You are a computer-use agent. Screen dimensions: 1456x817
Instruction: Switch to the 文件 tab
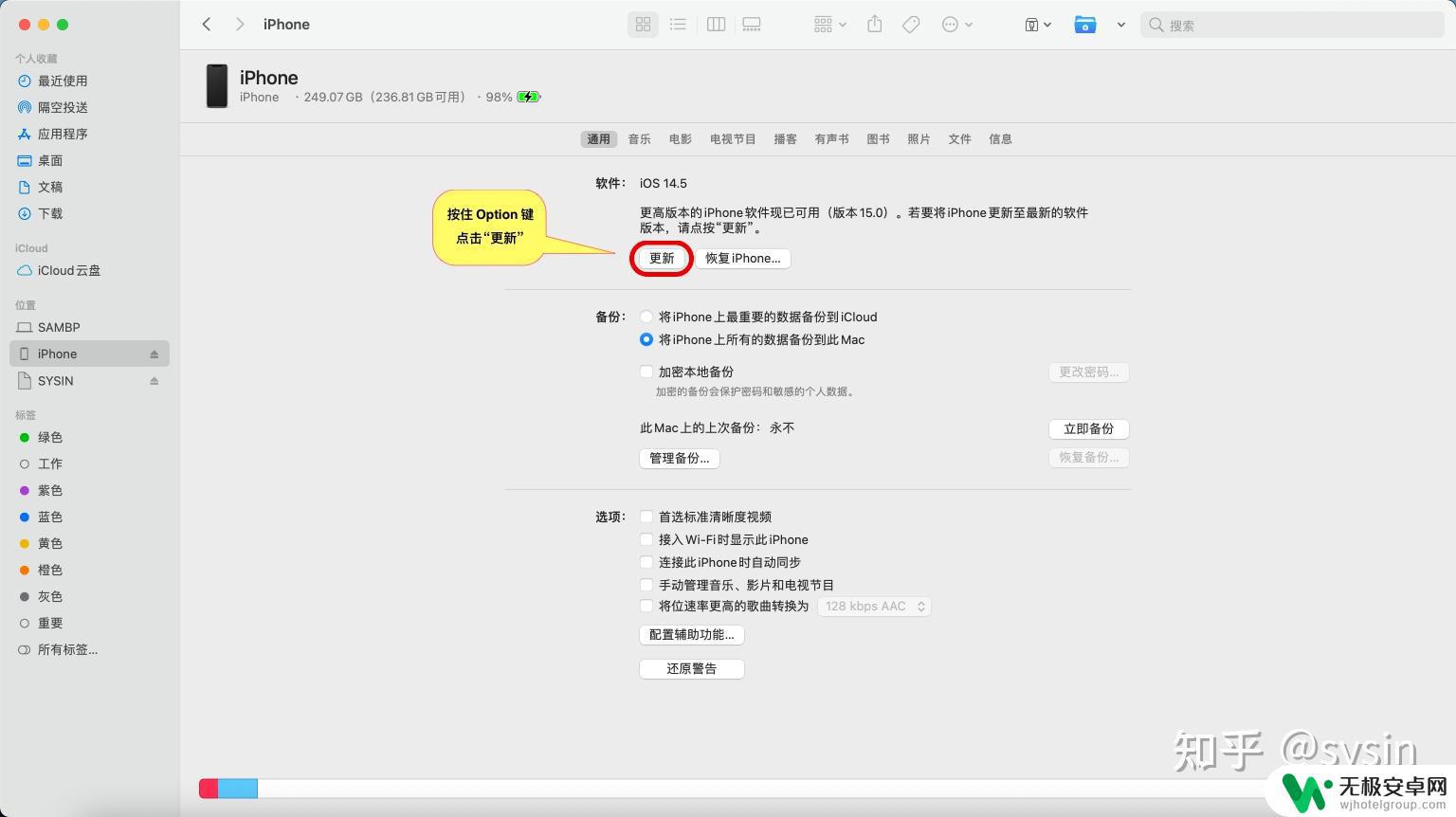[x=959, y=139]
